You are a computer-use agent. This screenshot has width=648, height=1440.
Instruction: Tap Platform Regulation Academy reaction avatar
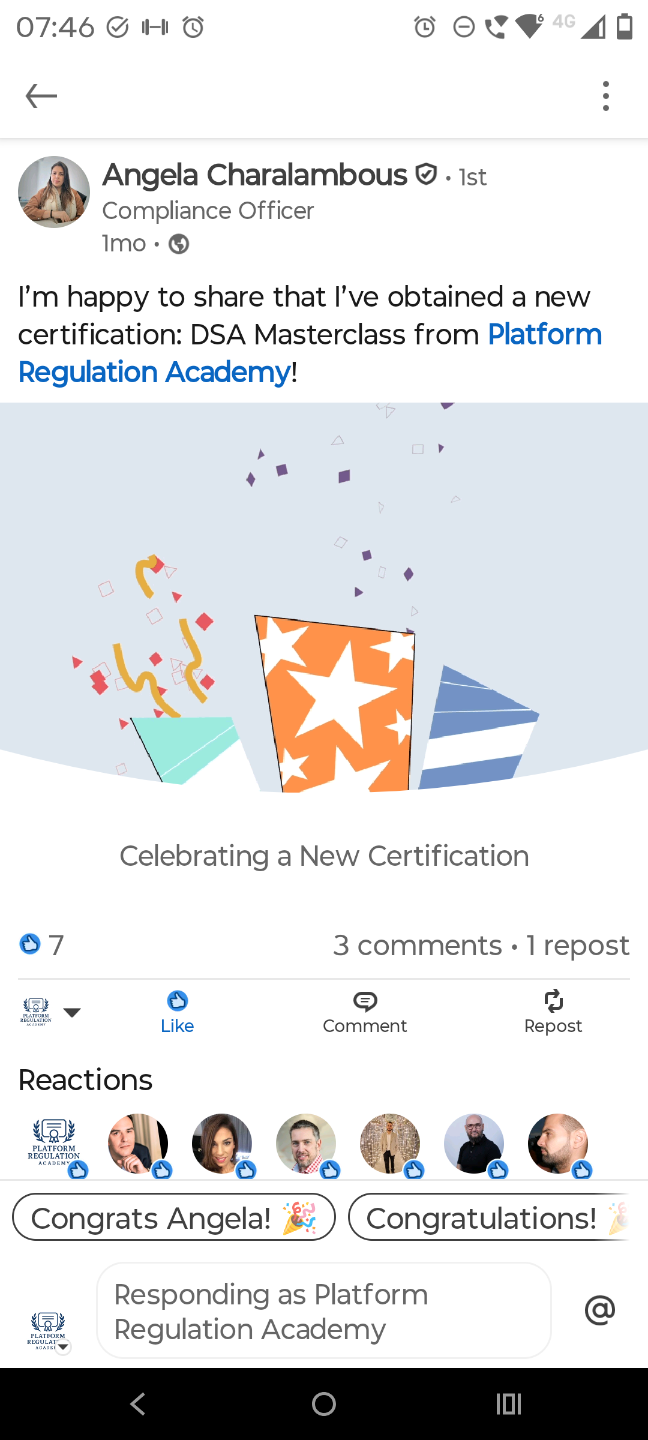click(55, 1145)
